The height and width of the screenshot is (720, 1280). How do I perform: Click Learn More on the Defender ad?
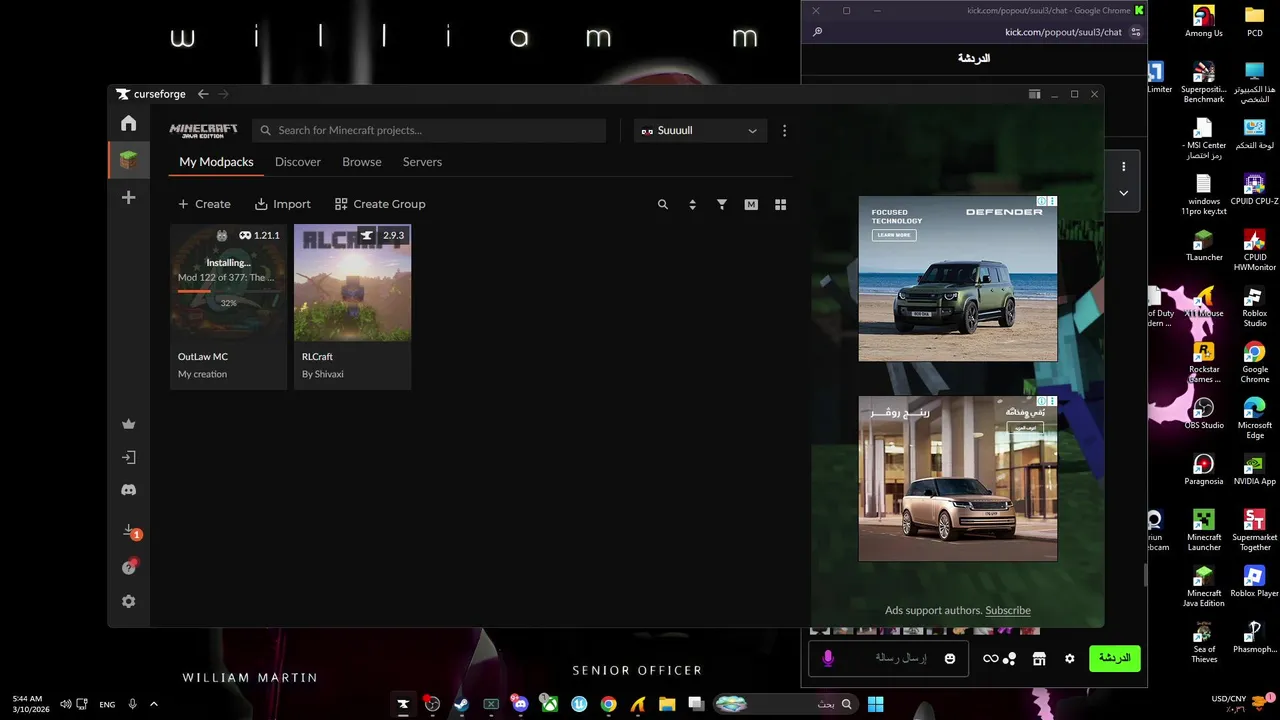coord(892,235)
